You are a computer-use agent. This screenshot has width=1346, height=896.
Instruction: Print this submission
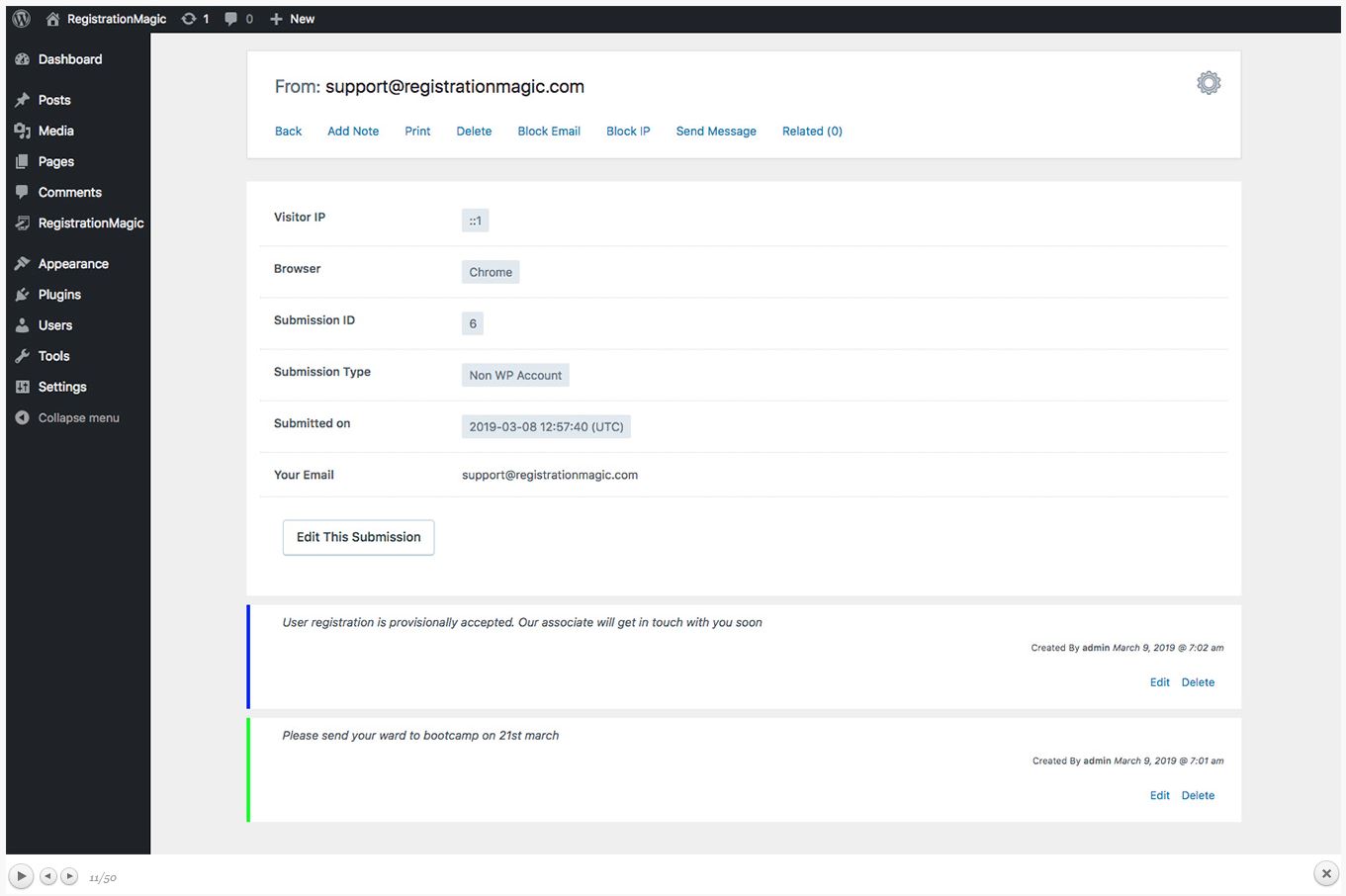pos(417,131)
